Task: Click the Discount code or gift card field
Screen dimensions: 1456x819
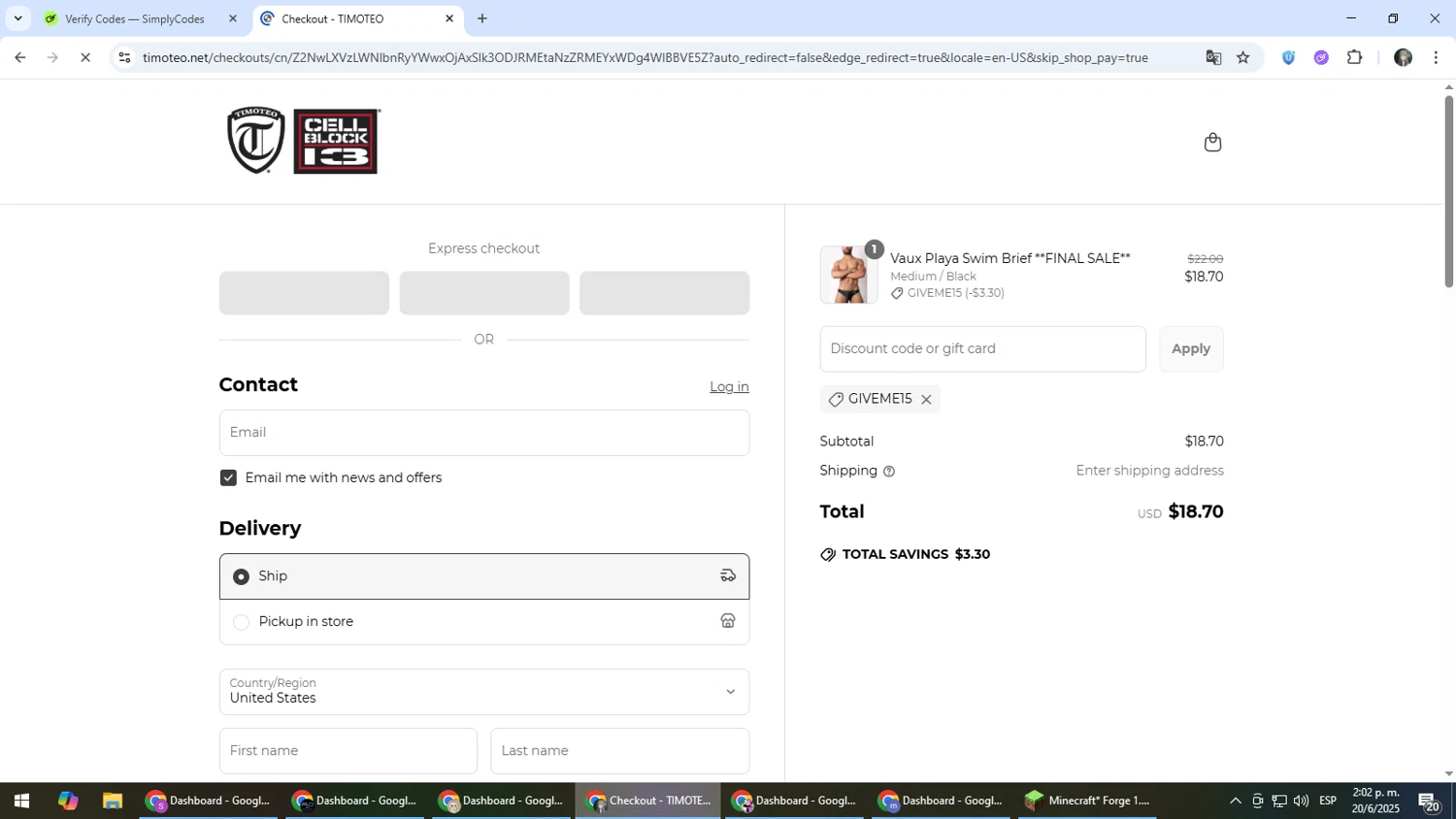Action: [982, 349]
